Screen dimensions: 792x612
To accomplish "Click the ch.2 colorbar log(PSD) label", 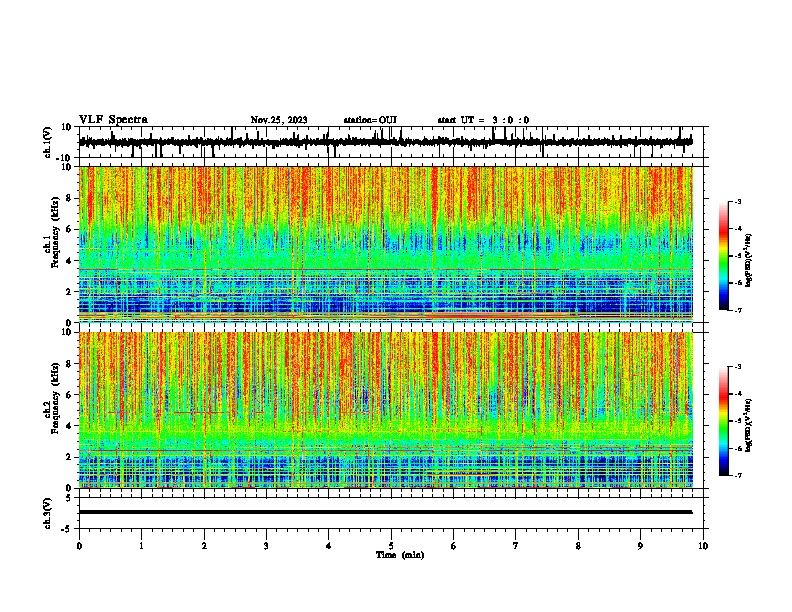I will tap(748, 425).
